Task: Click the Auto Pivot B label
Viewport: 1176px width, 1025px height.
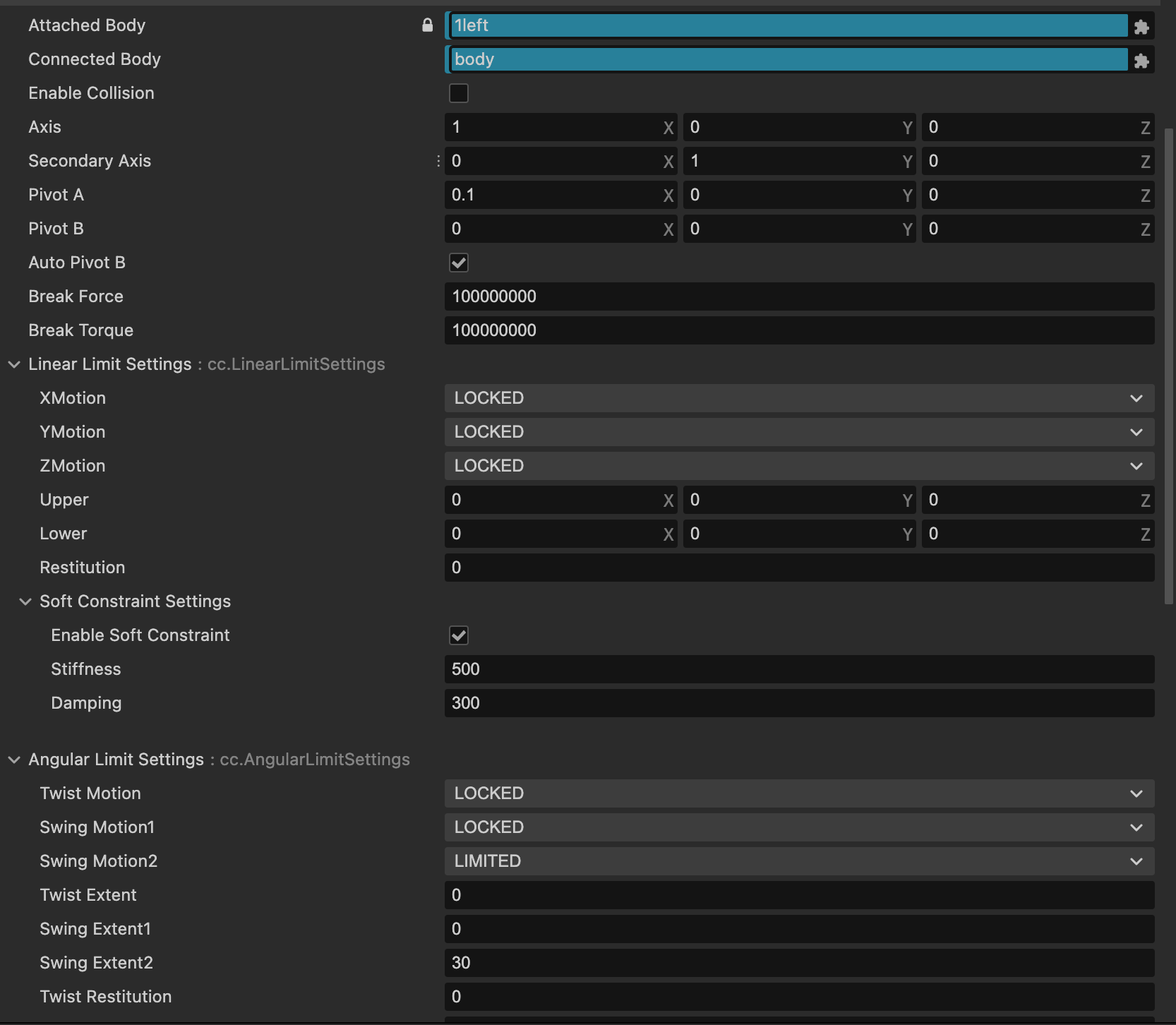Action: 77,263
